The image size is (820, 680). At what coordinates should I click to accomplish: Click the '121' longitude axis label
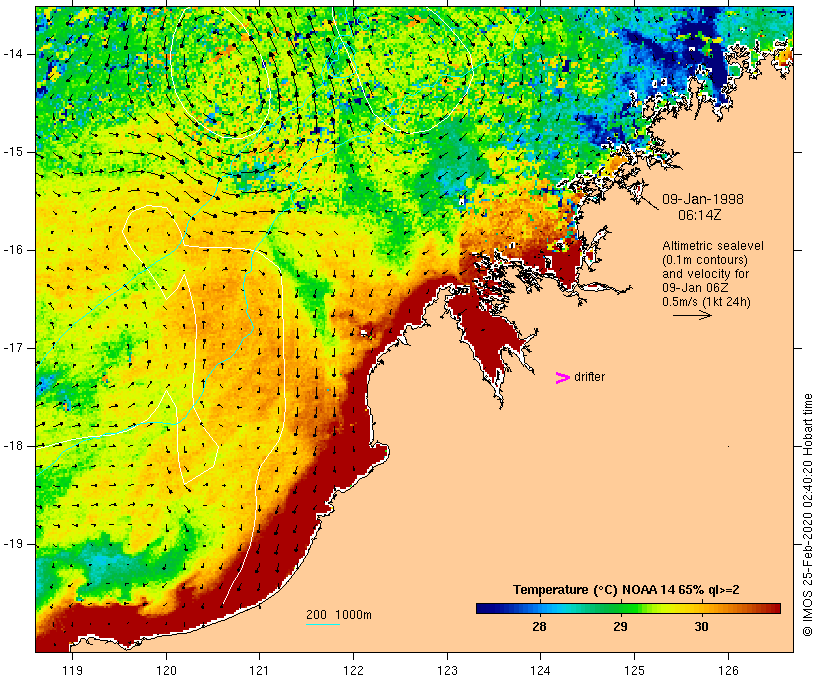[x=259, y=670]
